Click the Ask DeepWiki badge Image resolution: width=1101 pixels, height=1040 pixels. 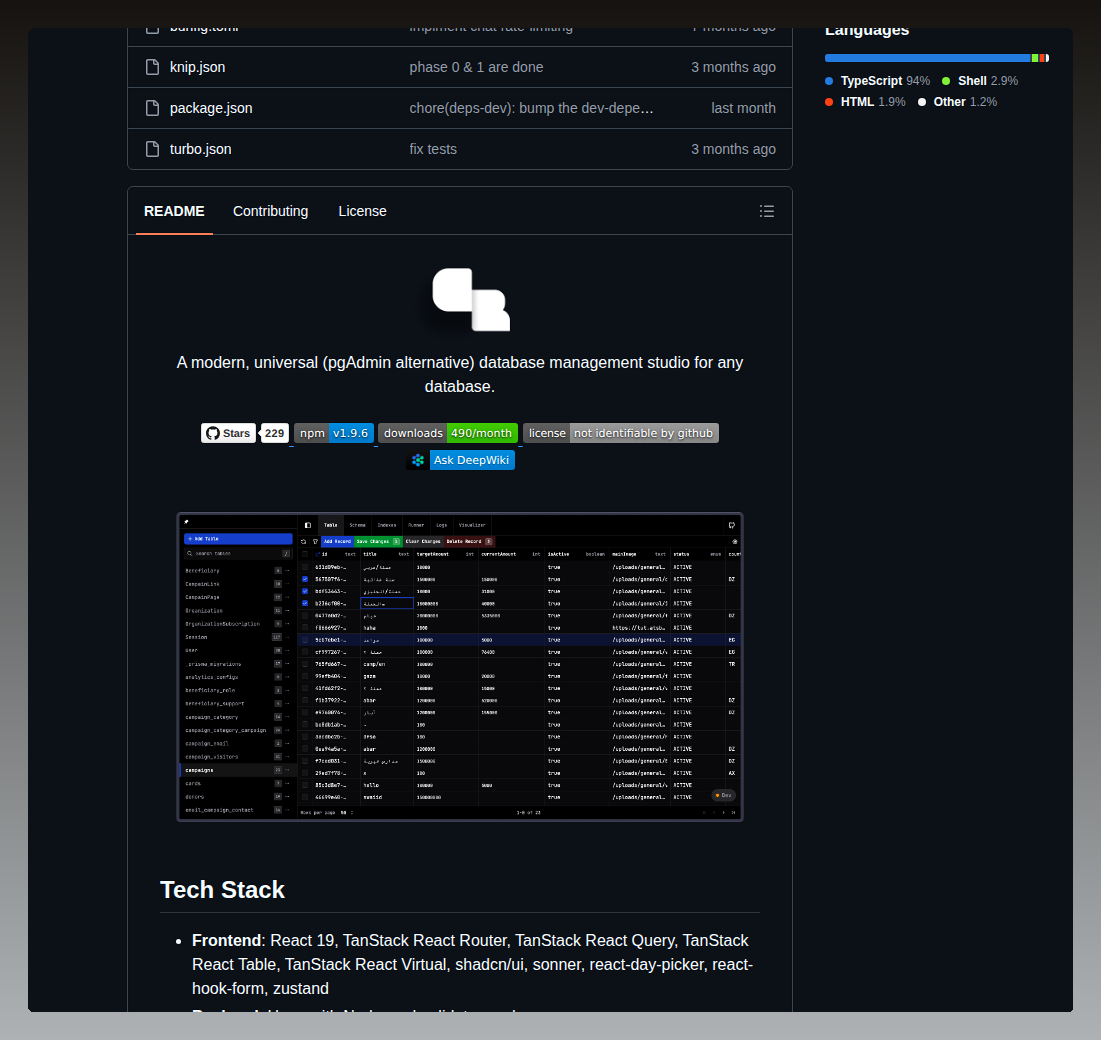(x=461, y=460)
